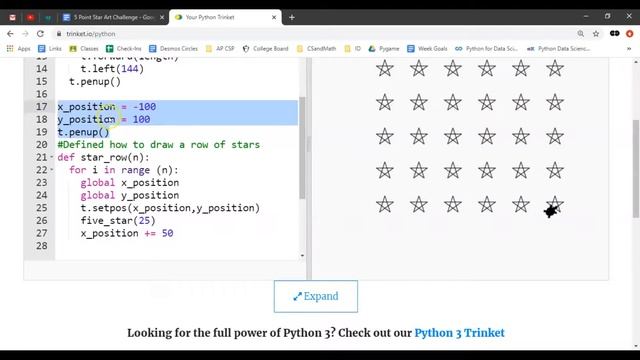The width and height of the screenshot is (640, 360).
Task: Open a new browser tab
Action: pos(292,18)
